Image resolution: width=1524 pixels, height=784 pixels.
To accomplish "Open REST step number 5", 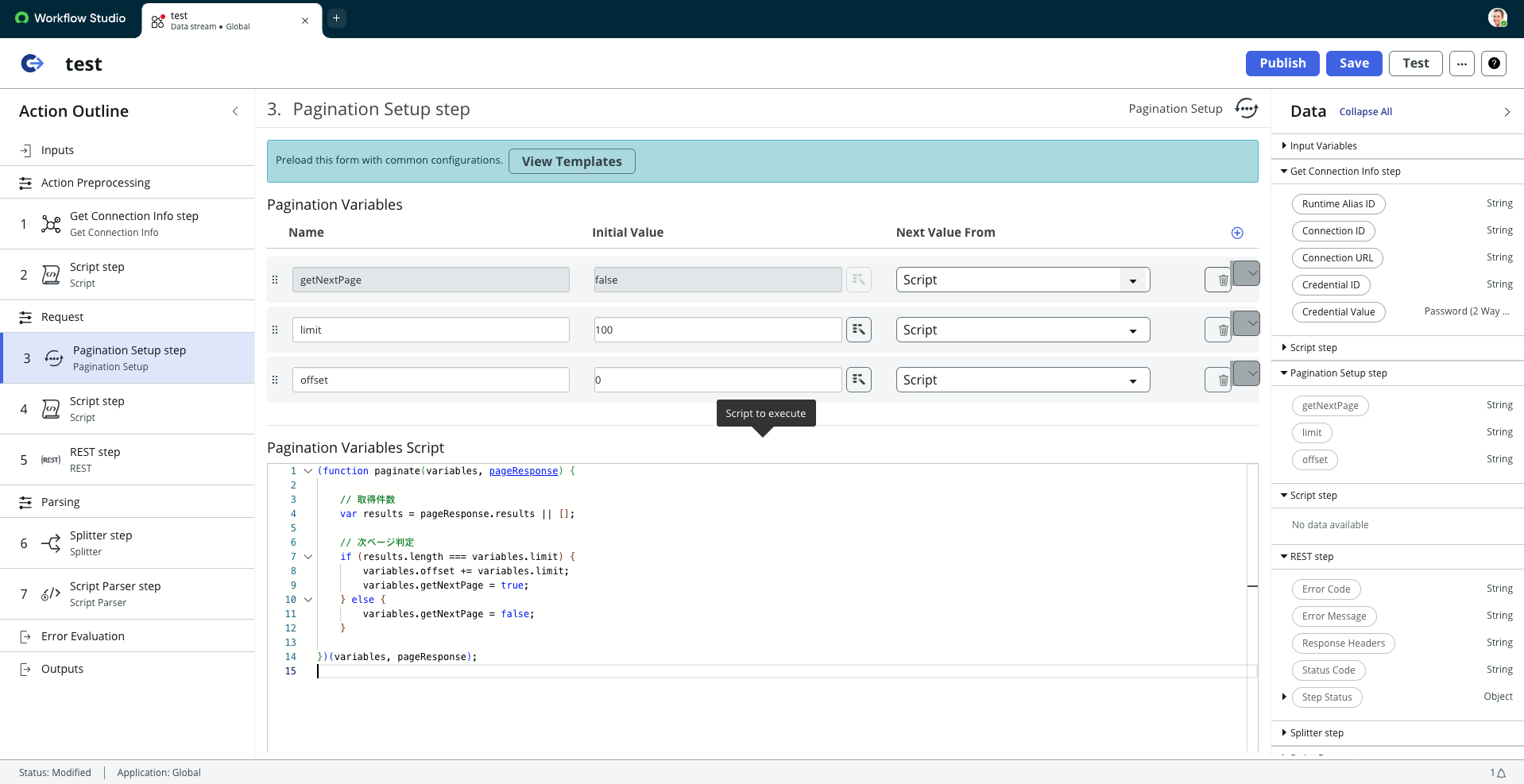I will [x=127, y=460].
